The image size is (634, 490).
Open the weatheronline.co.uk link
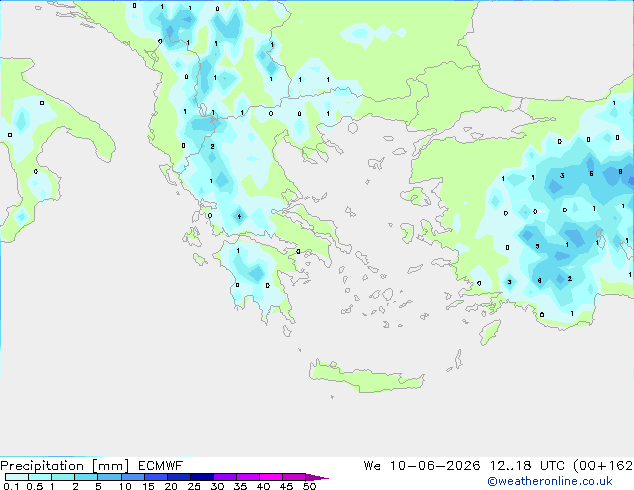550,481
